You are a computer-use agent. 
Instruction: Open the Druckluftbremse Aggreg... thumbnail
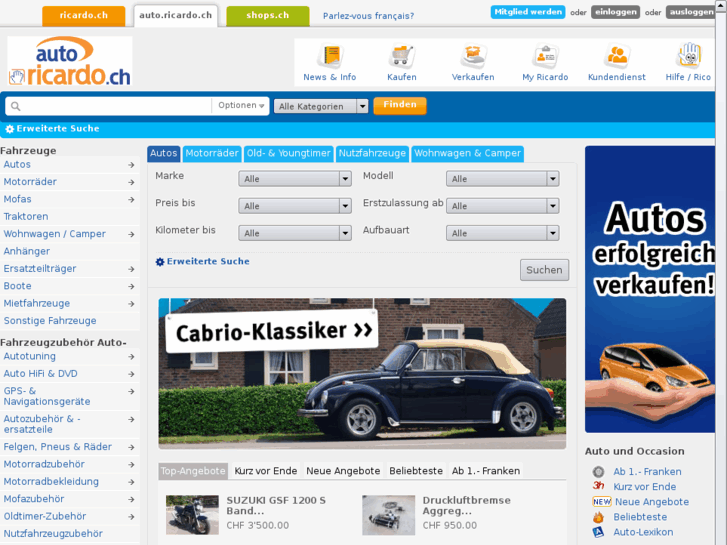pos(389,515)
